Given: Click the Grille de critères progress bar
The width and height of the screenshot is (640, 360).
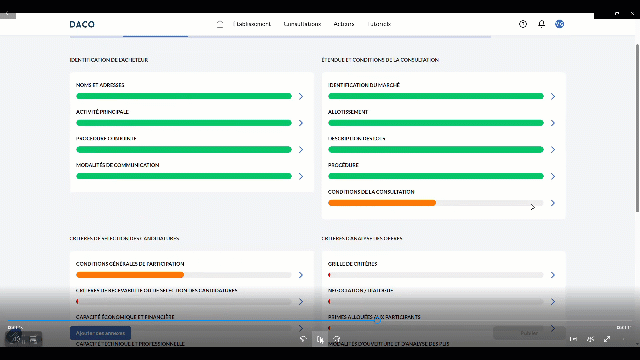Looking at the screenshot, I should [x=436, y=275].
